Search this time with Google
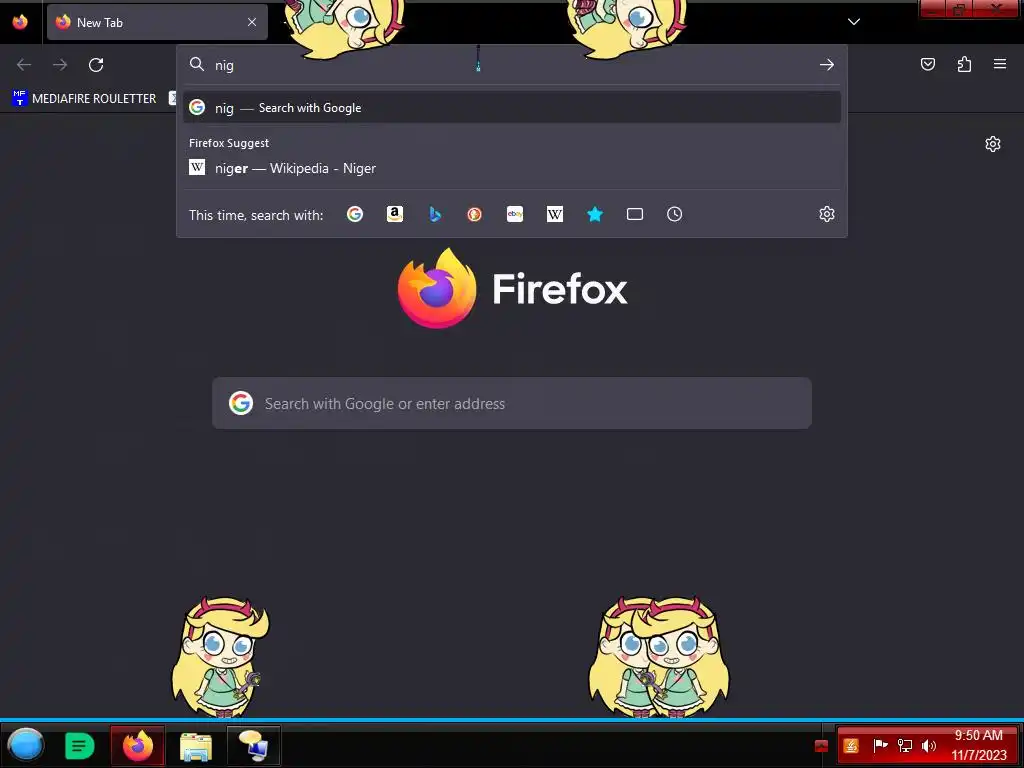The width and height of the screenshot is (1024, 768). pyautogui.click(x=355, y=214)
